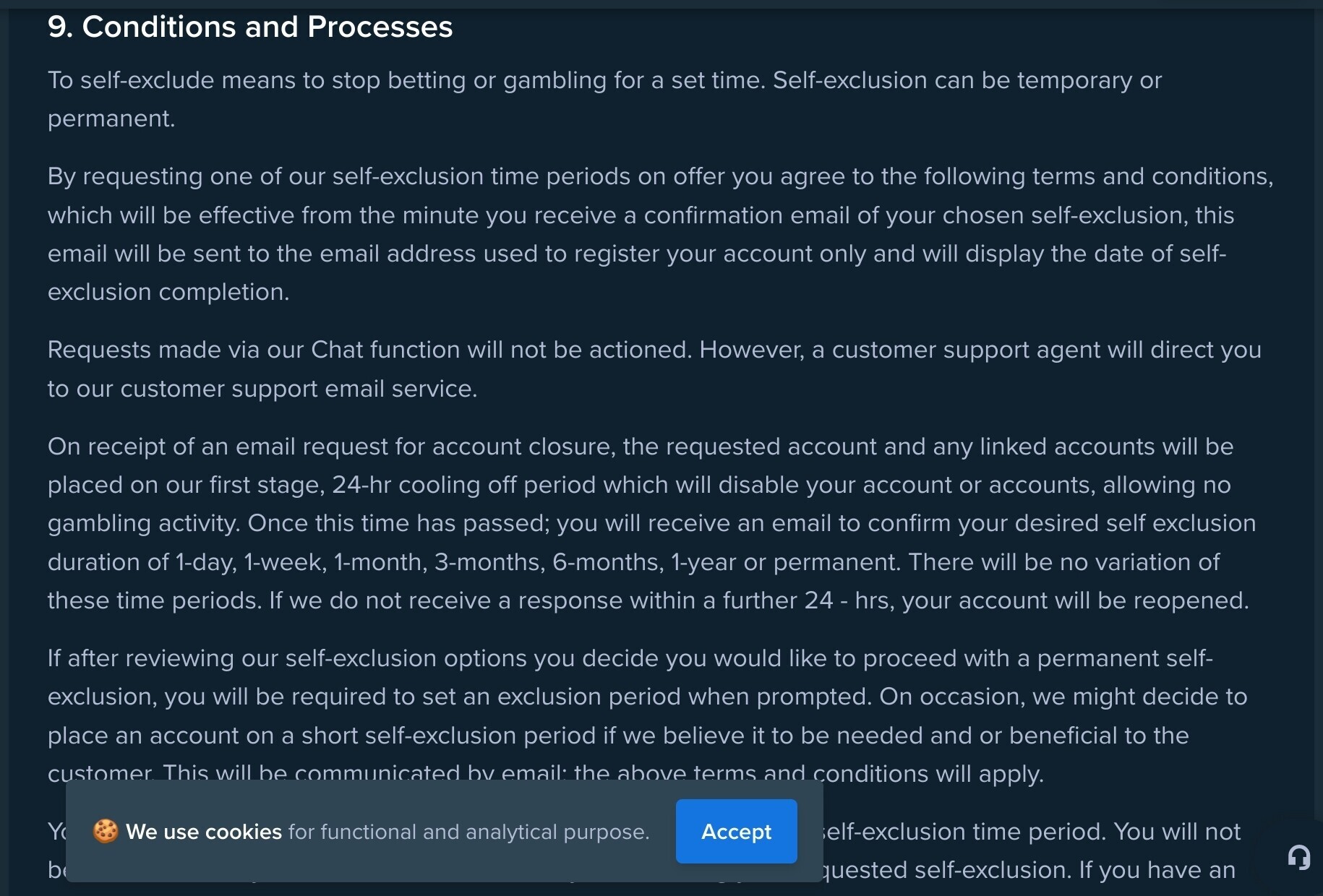Click the line starting "To self-exclude means"
This screenshot has width=1323, height=896.
pyautogui.click(x=604, y=80)
